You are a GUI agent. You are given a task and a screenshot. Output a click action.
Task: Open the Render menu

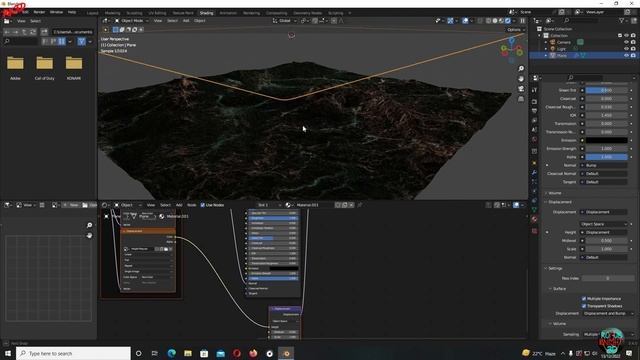coord(39,13)
